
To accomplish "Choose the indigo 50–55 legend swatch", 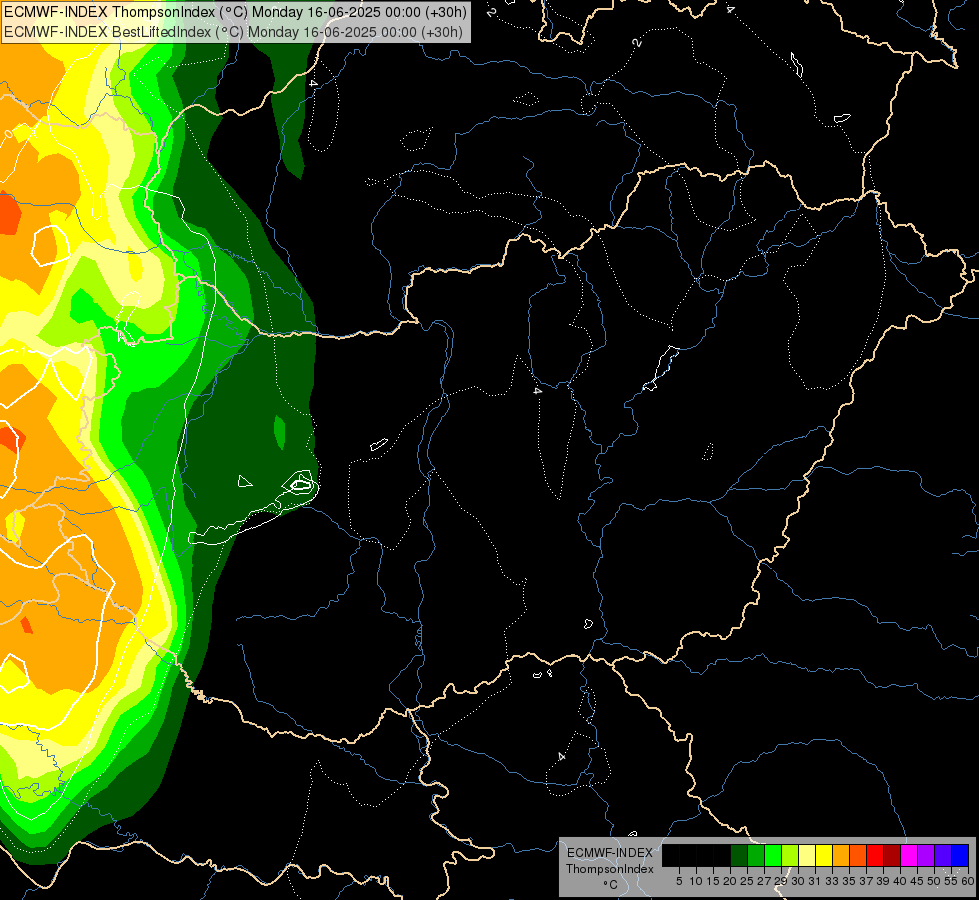I will [x=943, y=855].
